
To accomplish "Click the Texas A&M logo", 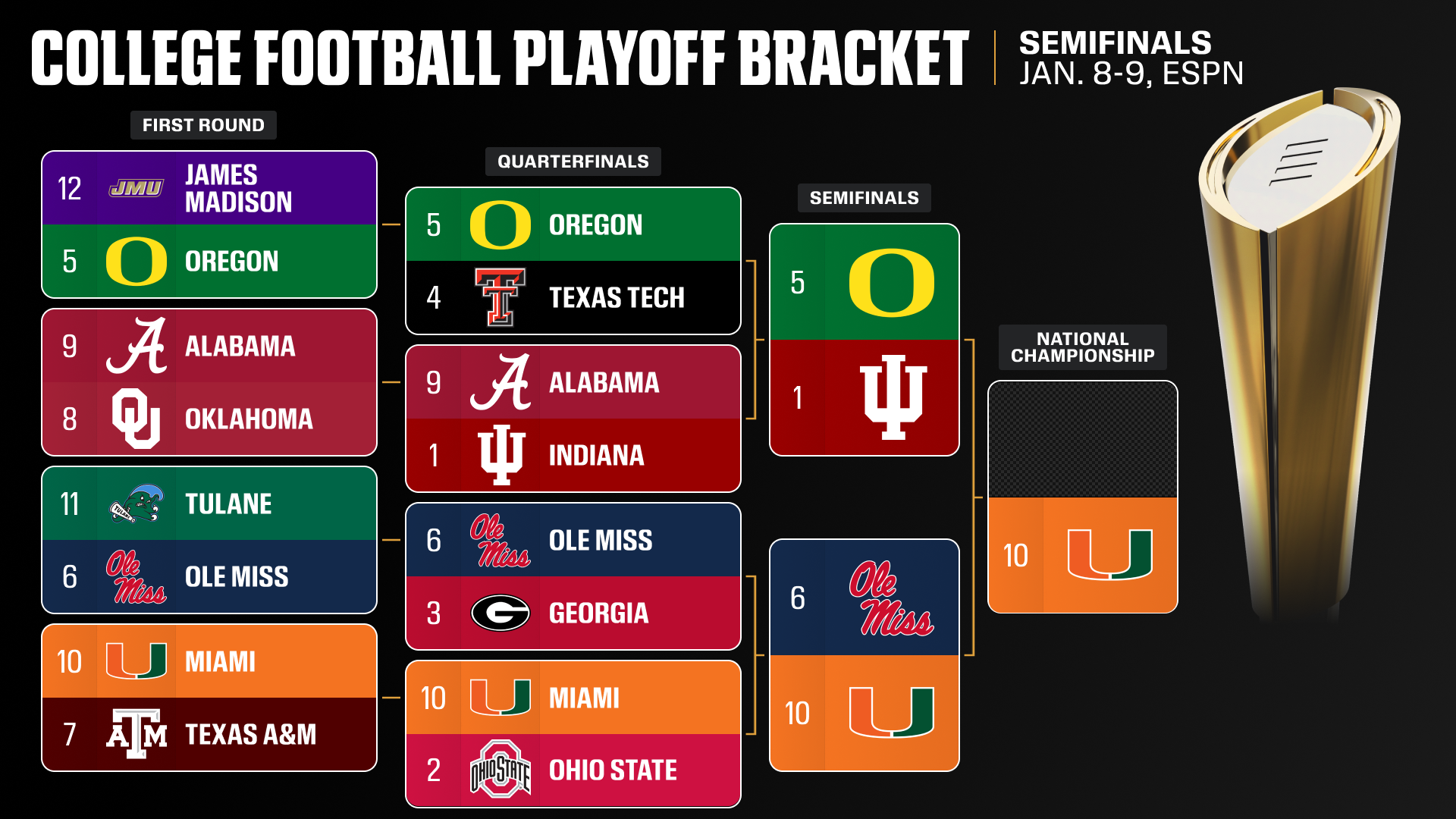I will click(136, 734).
